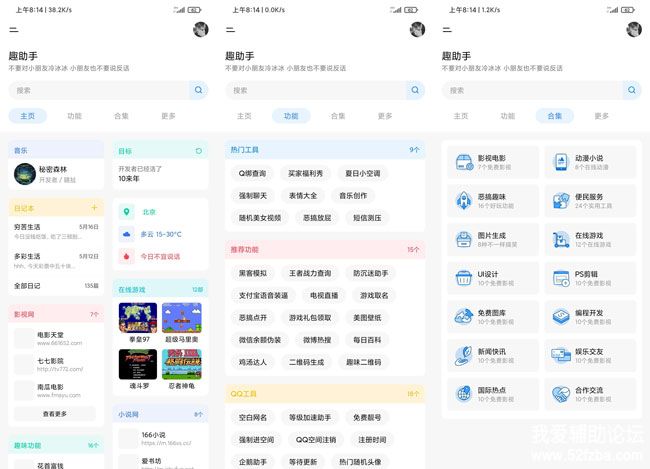Screen dimensions: 650x469
Task: Add a diary entry with the 日记本 plus icon
Action: coord(94,207)
